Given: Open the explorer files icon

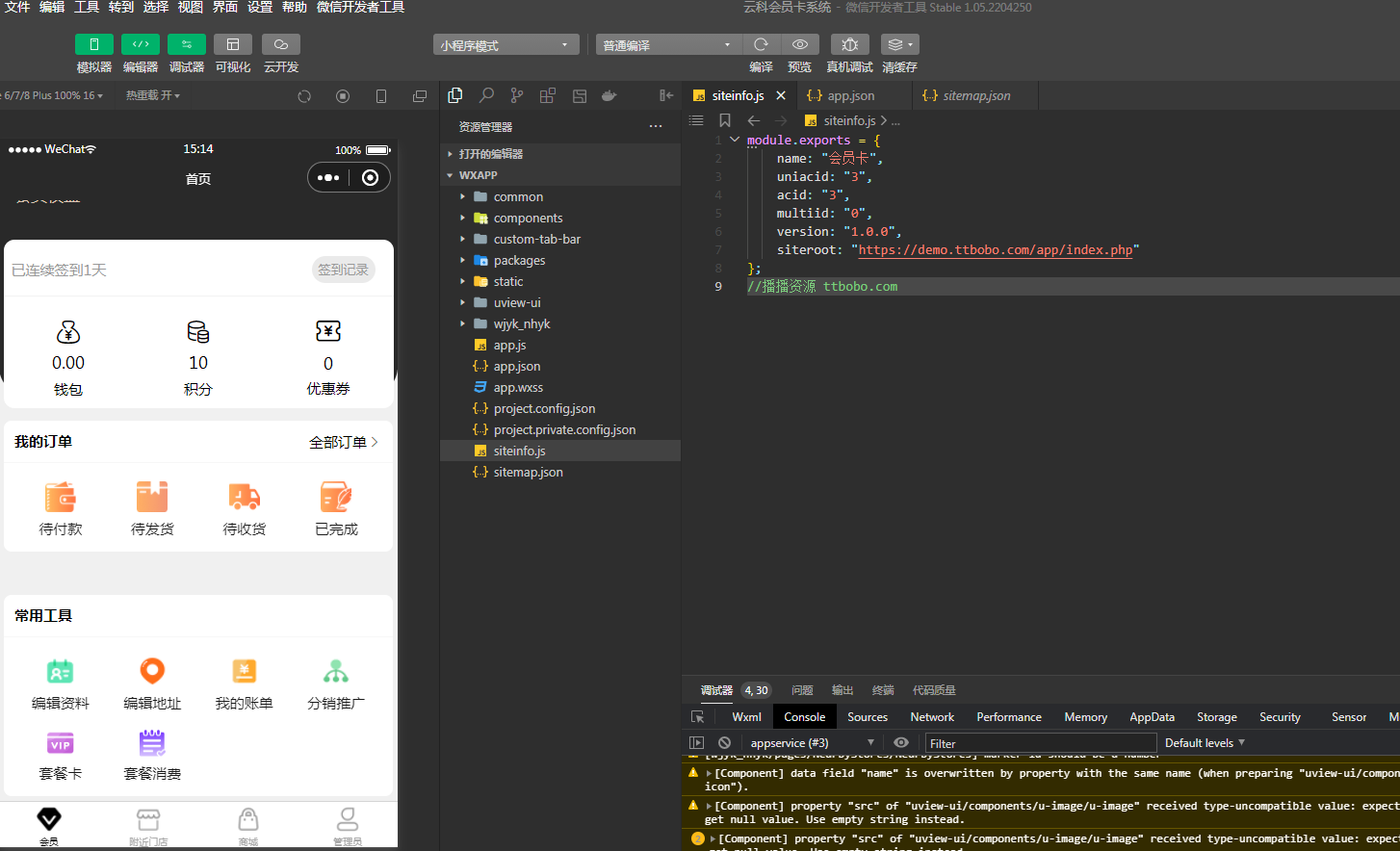Looking at the screenshot, I should coord(455,95).
